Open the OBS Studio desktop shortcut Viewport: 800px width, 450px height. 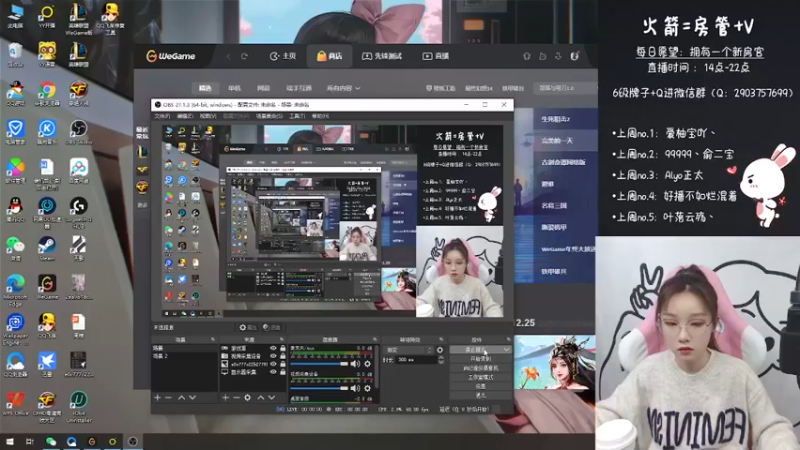79,131
